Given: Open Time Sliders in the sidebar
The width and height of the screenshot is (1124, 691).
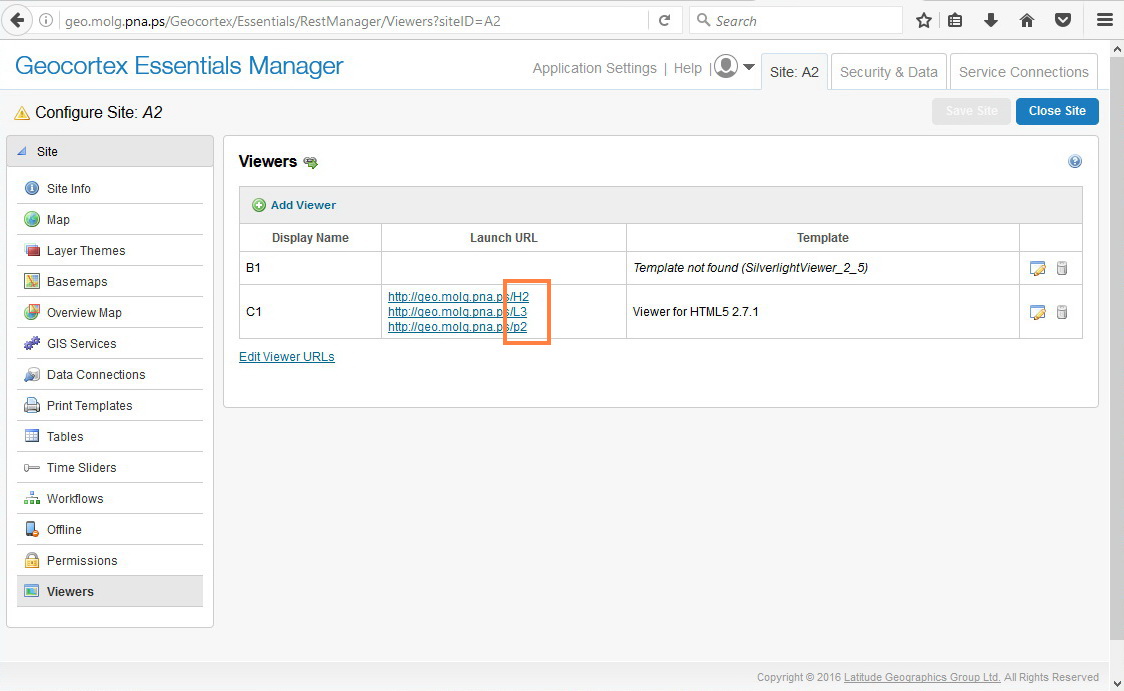Looking at the screenshot, I should coord(110,467).
